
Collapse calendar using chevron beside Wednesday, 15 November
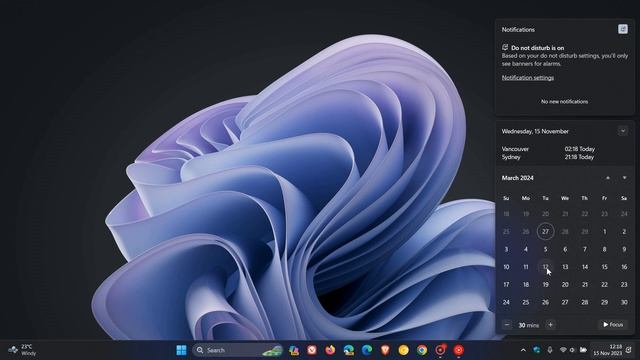click(x=623, y=131)
